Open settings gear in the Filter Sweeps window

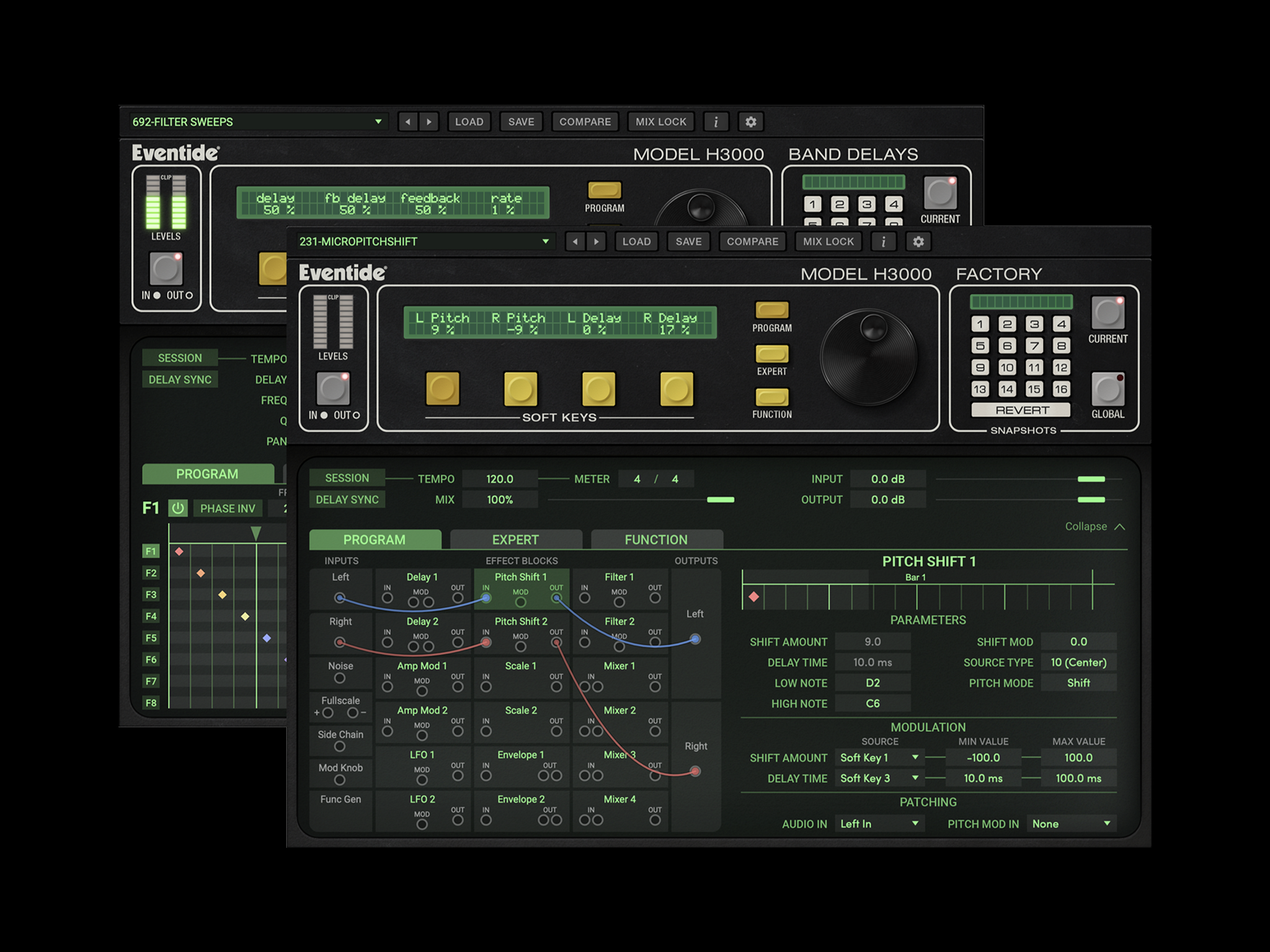[750, 121]
